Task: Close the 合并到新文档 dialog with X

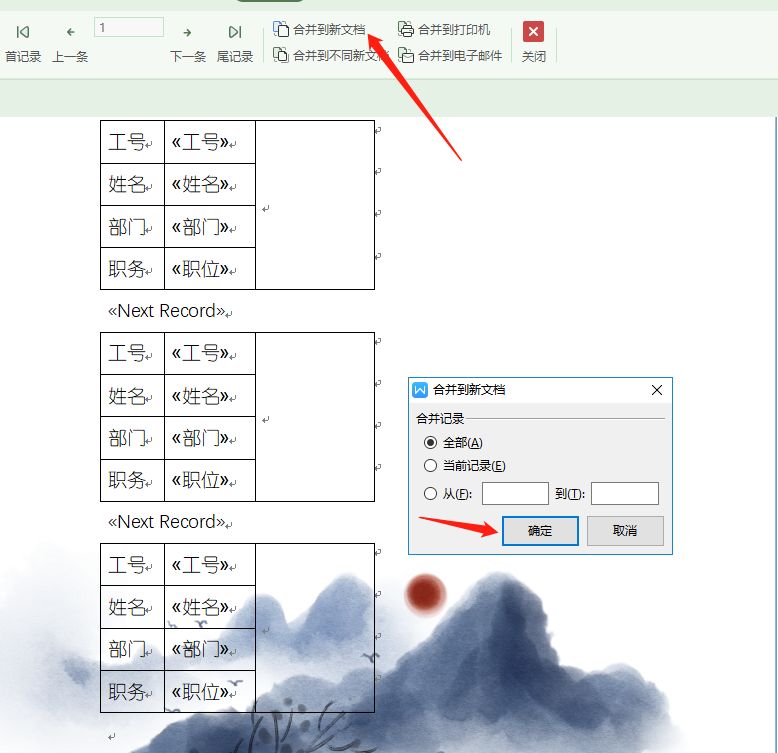Action: pyautogui.click(x=656, y=390)
